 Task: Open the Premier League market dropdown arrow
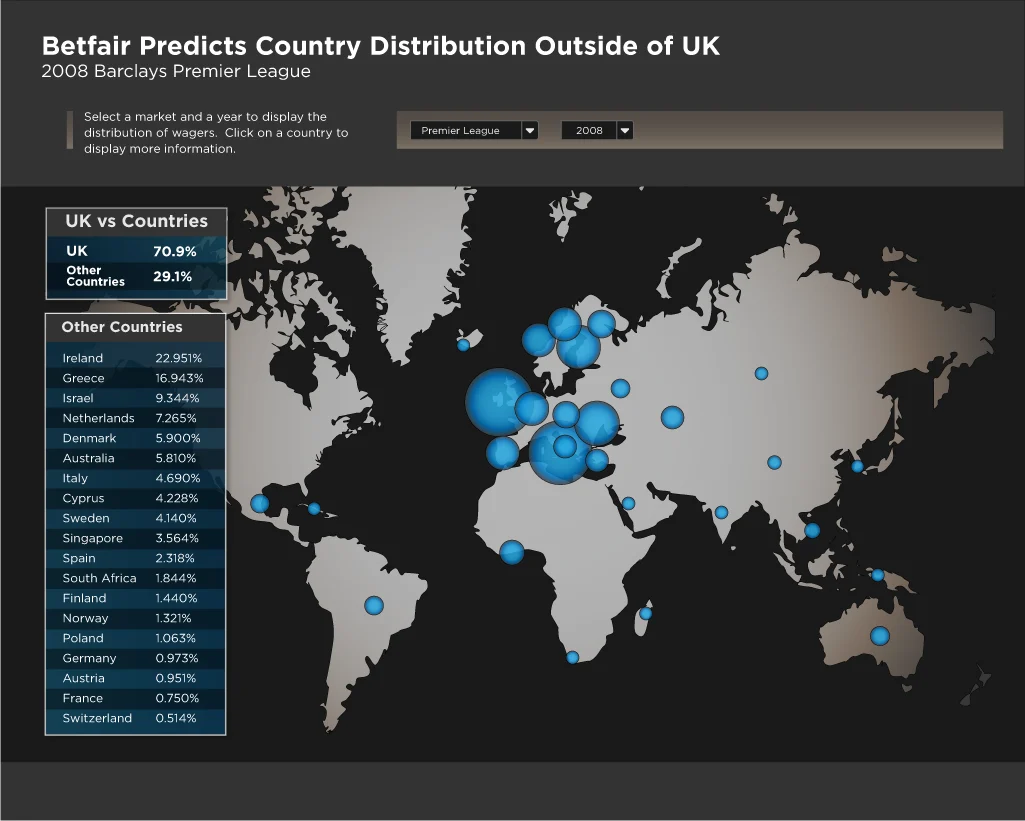tap(530, 131)
